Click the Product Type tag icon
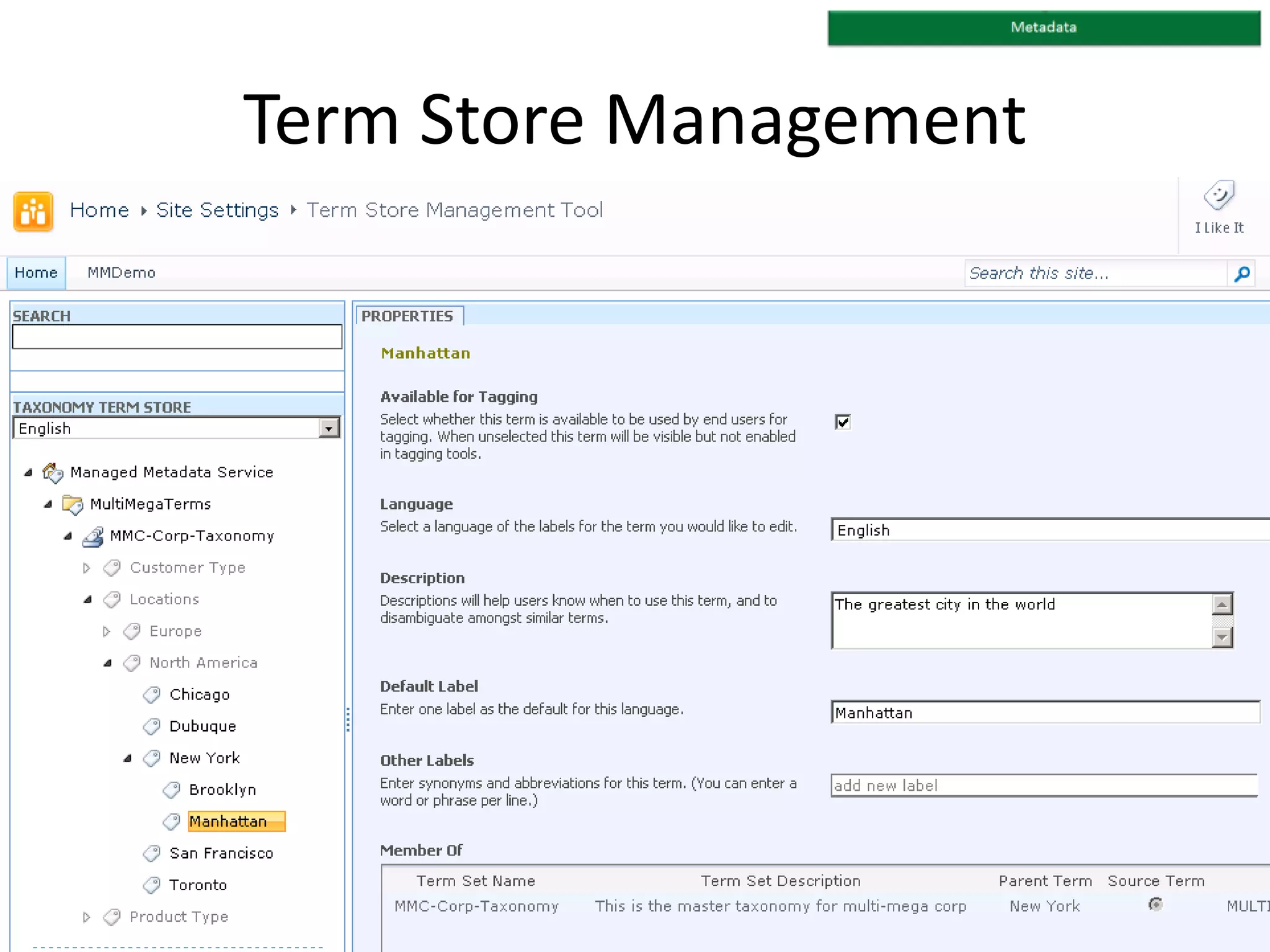 112,917
